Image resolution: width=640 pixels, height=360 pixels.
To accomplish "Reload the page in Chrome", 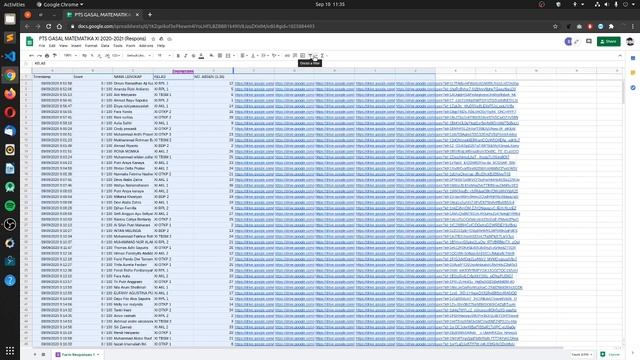I will (49, 26).
